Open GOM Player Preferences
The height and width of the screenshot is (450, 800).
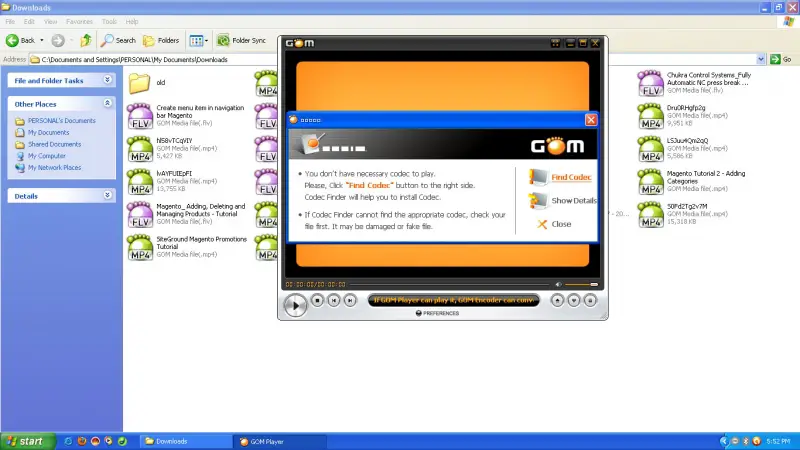pos(437,313)
